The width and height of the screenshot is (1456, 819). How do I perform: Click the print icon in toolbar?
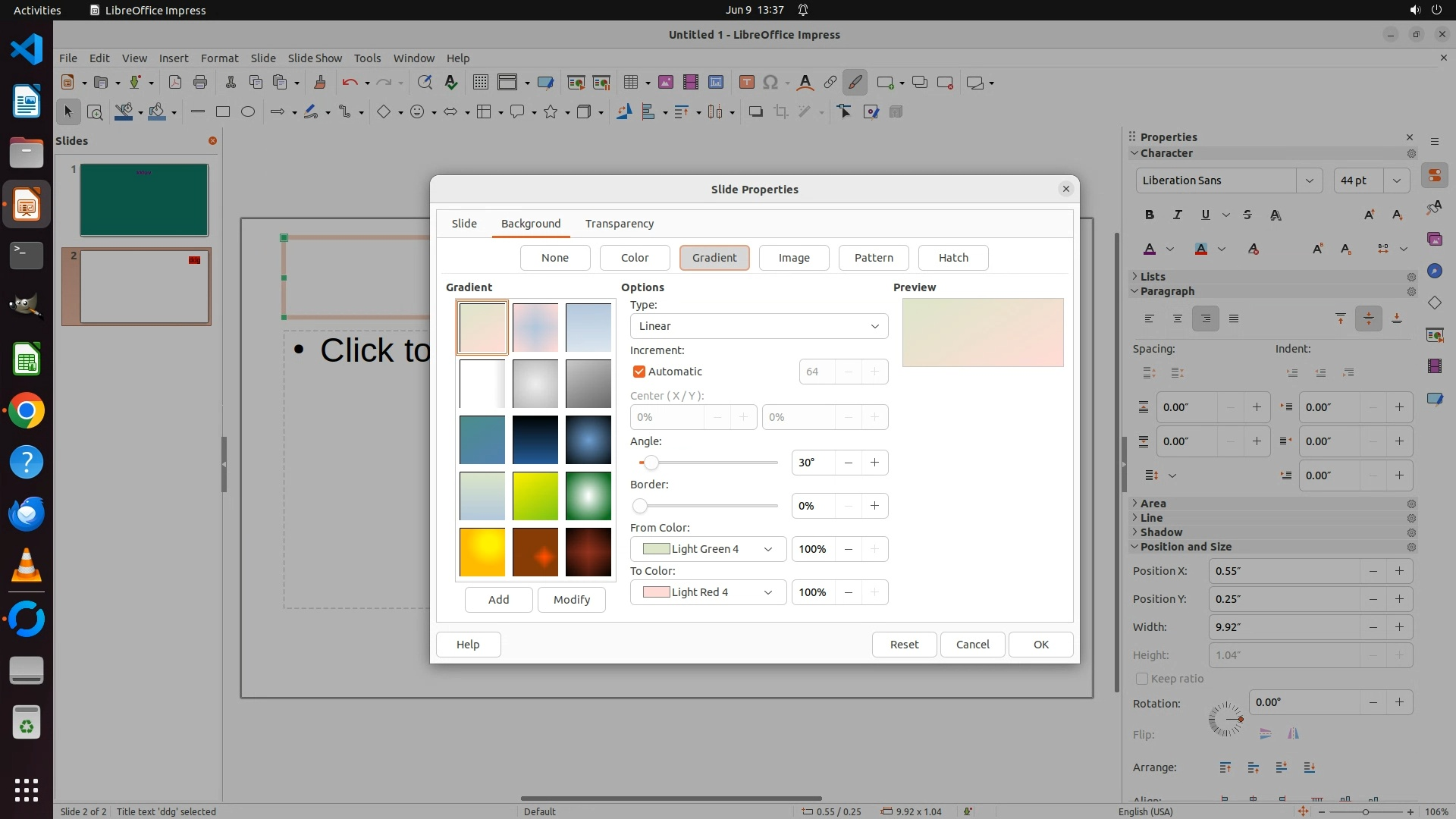click(x=200, y=82)
